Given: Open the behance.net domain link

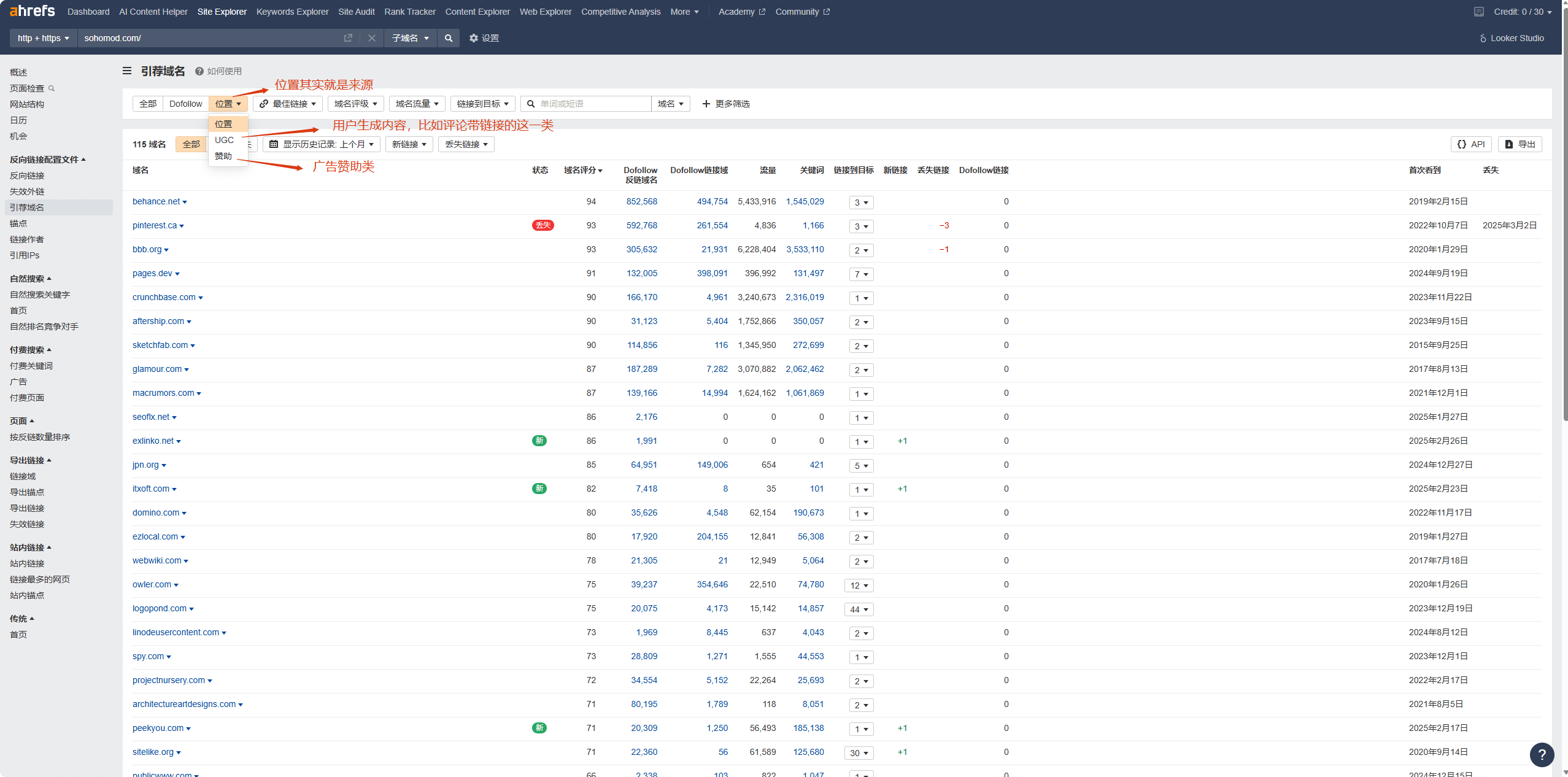Looking at the screenshot, I should pyautogui.click(x=156, y=201).
